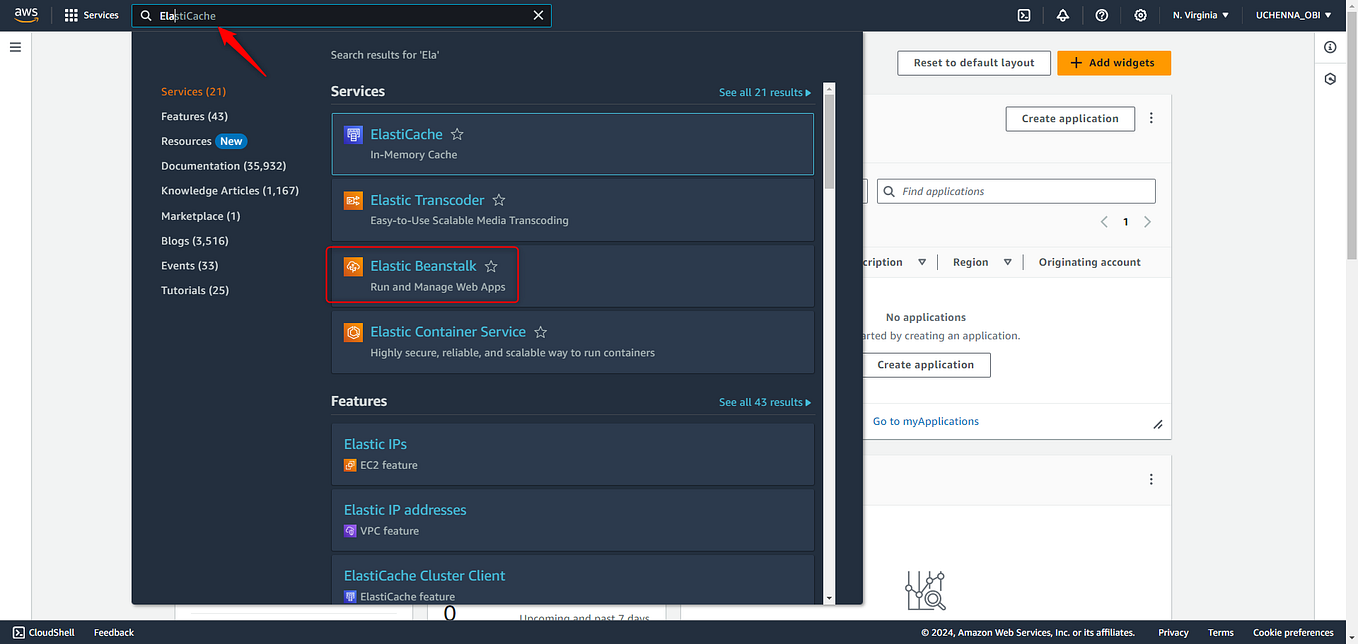Clear the search box with the X icon
Viewport: 1358px width, 644px height.
[538, 15]
